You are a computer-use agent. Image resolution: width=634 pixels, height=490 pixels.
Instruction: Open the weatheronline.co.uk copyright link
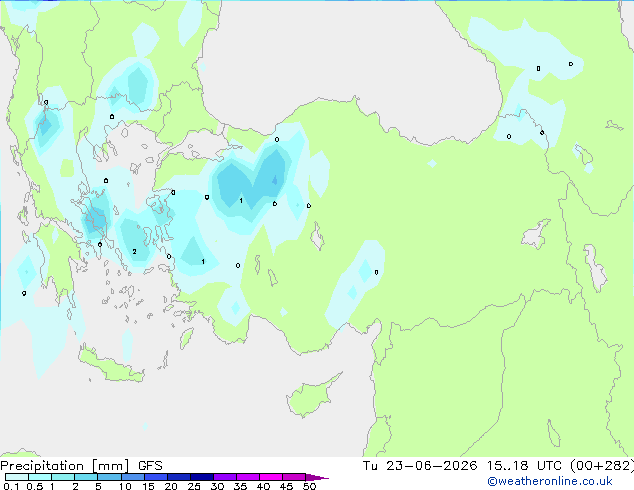tap(549, 481)
